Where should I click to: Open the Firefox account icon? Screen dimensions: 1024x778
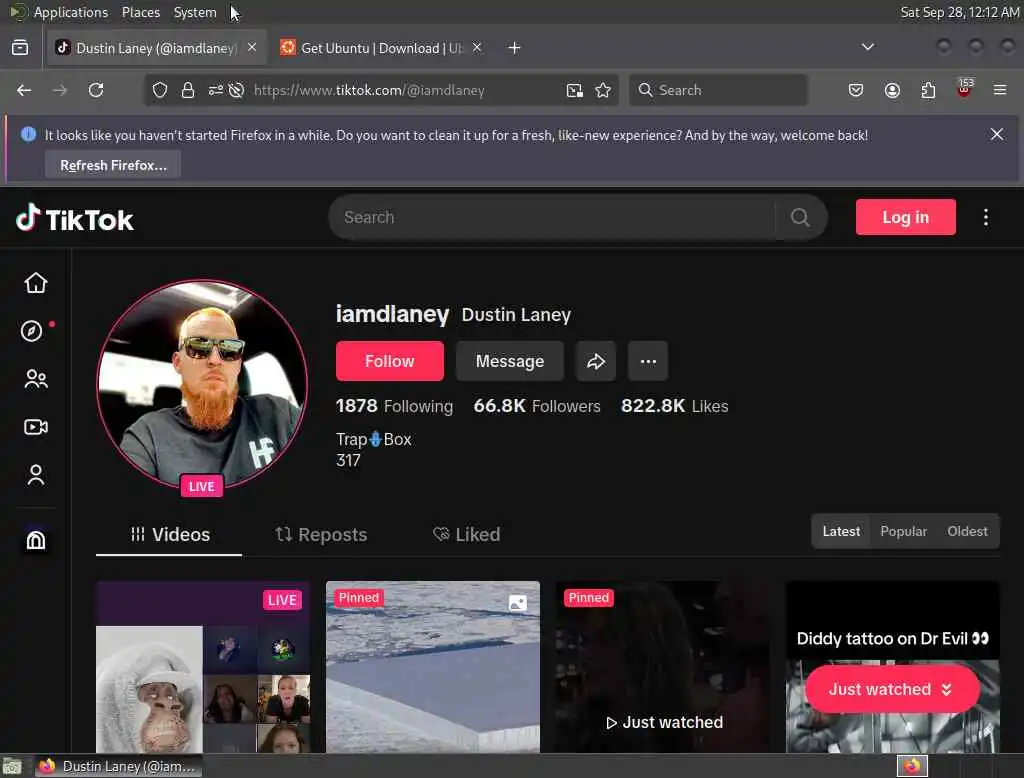coord(892,90)
